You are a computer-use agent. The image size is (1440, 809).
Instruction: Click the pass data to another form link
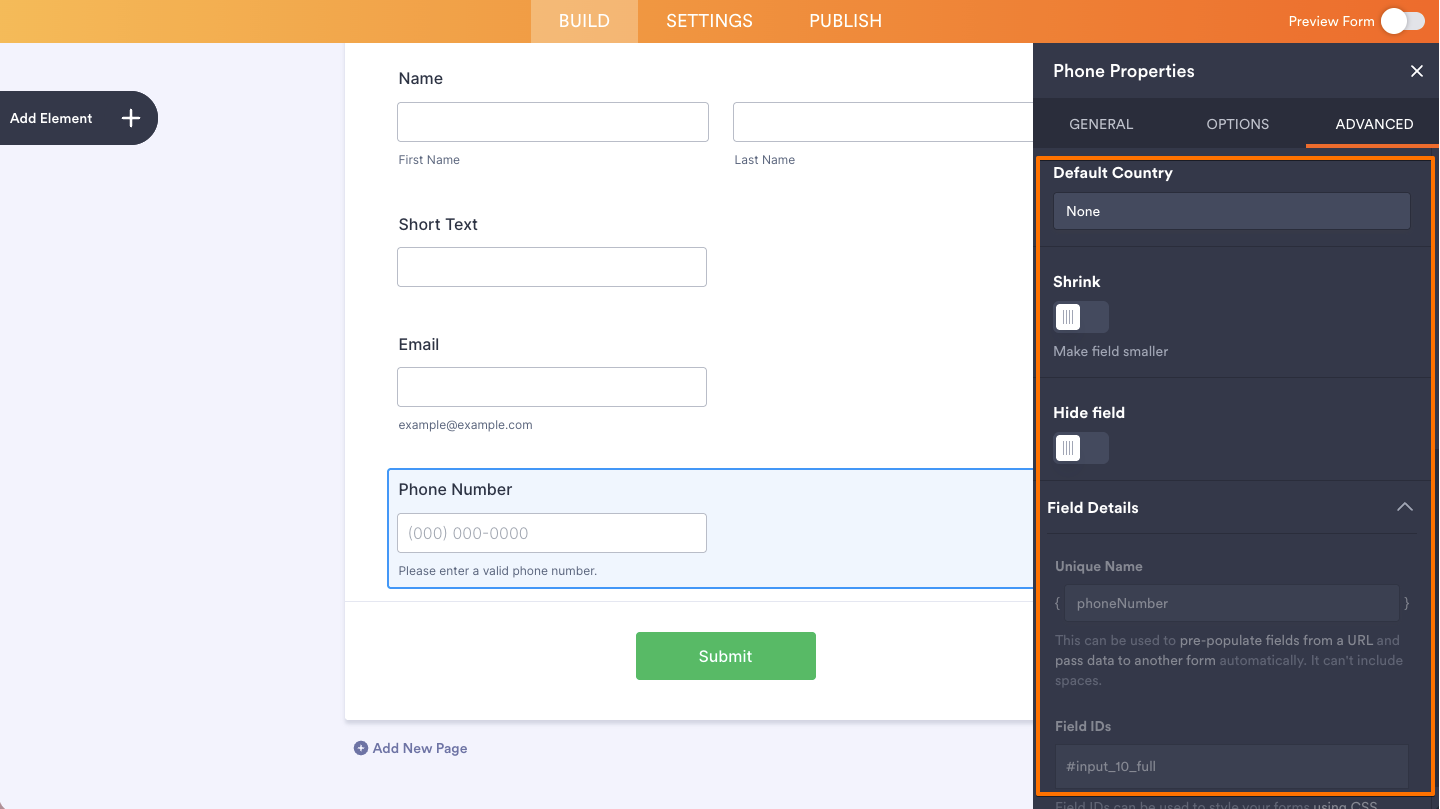point(1135,660)
